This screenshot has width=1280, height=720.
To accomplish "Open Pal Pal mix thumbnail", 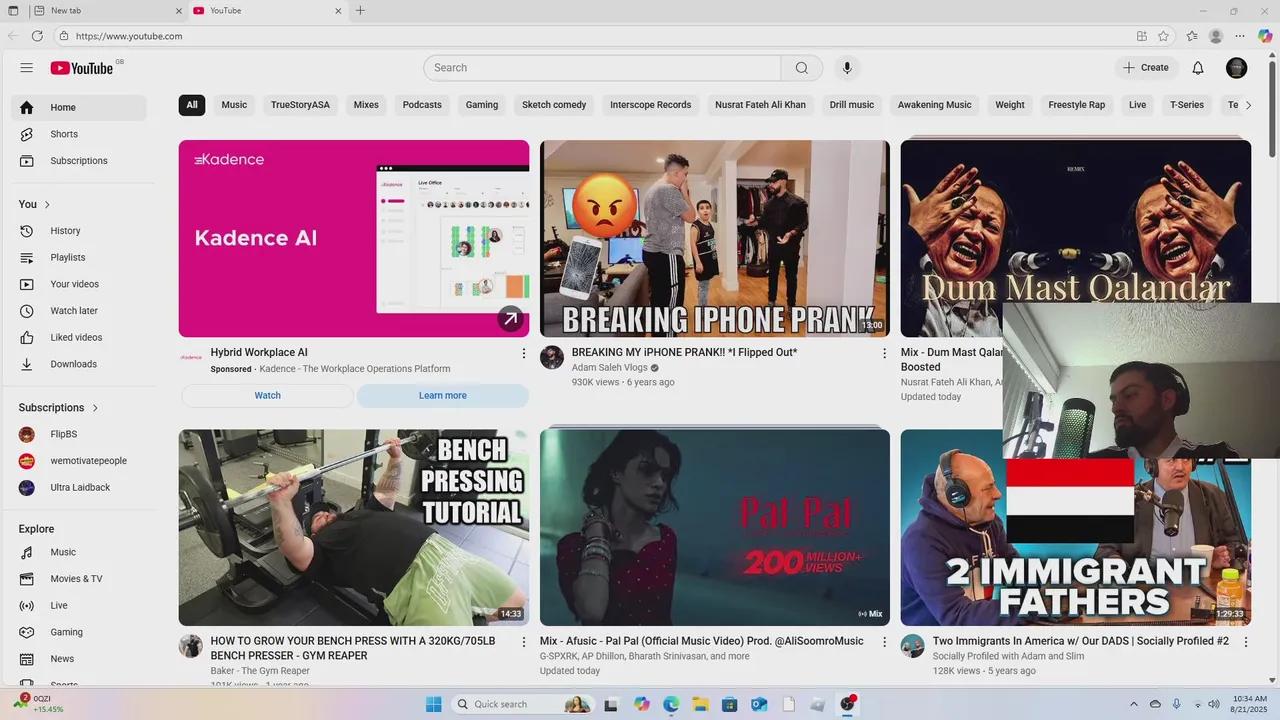I will click(715, 528).
